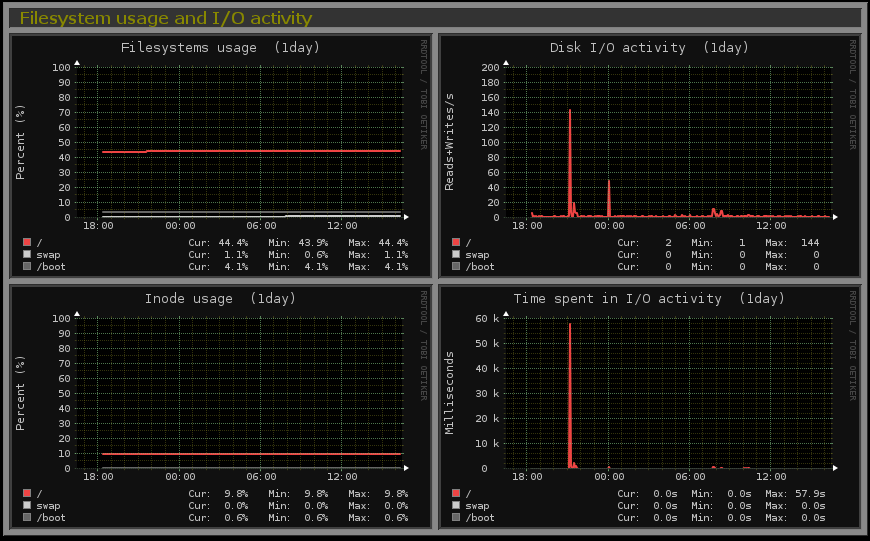Click the 'Max: 1.1%' swap value in Filesystems usage

pyautogui.click(x=378, y=255)
